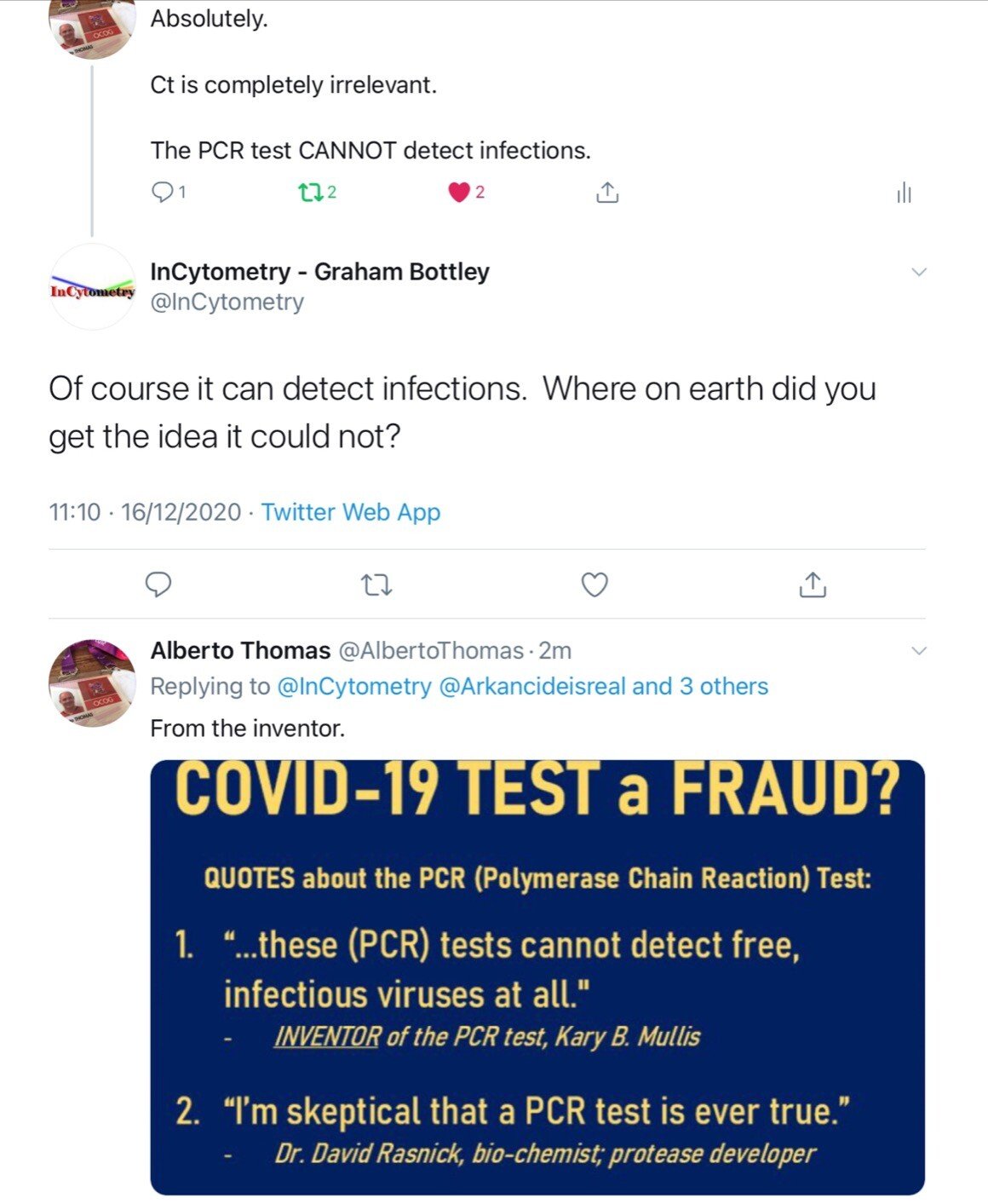This screenshot has height=1204, width=988.
Task: Retweet the InCytometry main tweet
Action: click(x=376, y=585)
